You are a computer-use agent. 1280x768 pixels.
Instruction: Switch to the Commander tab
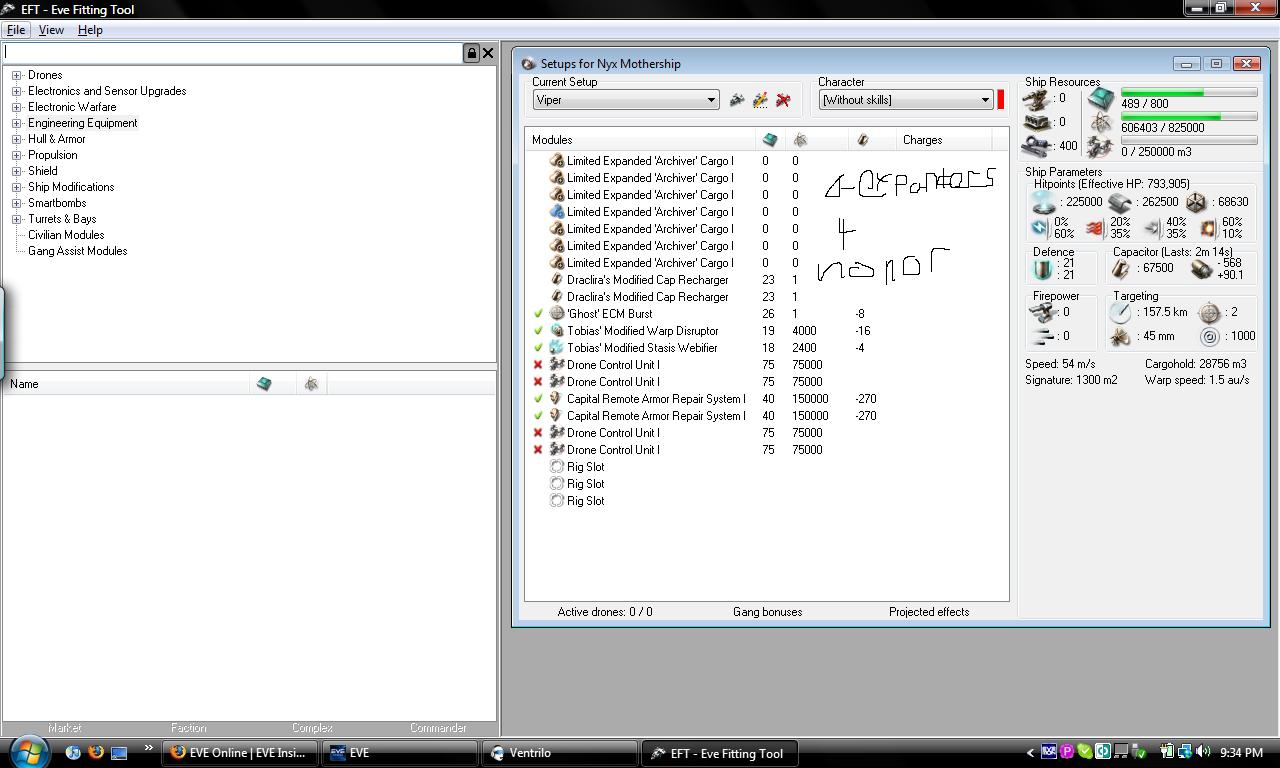pyautogui.click(x=438, y=728)
